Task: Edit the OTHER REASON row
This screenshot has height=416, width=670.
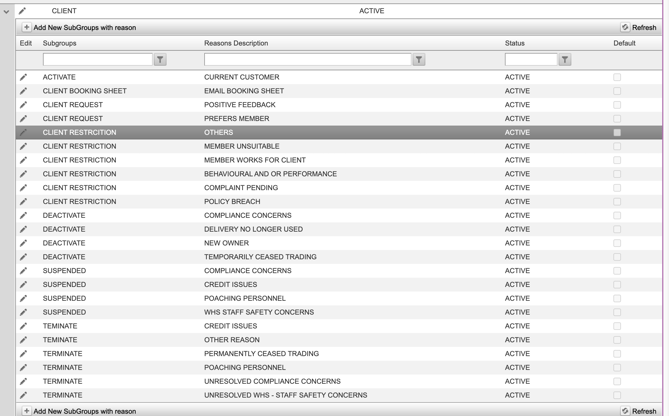Action: [24, 340]
